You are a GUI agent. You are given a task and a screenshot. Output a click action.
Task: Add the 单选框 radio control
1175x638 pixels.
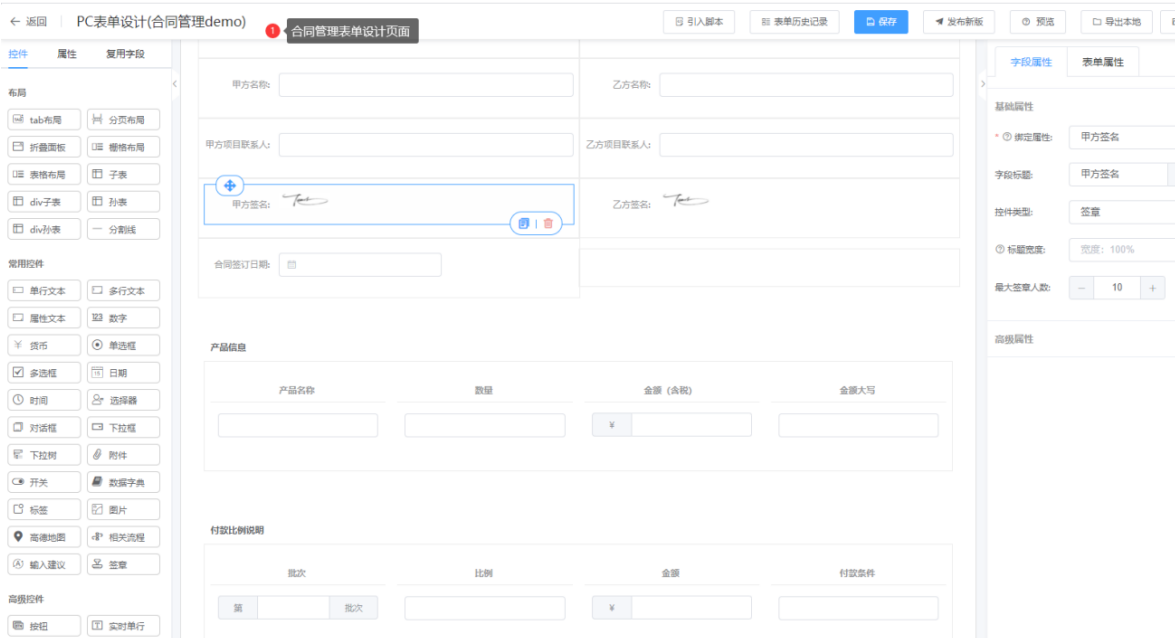[124, 346]
